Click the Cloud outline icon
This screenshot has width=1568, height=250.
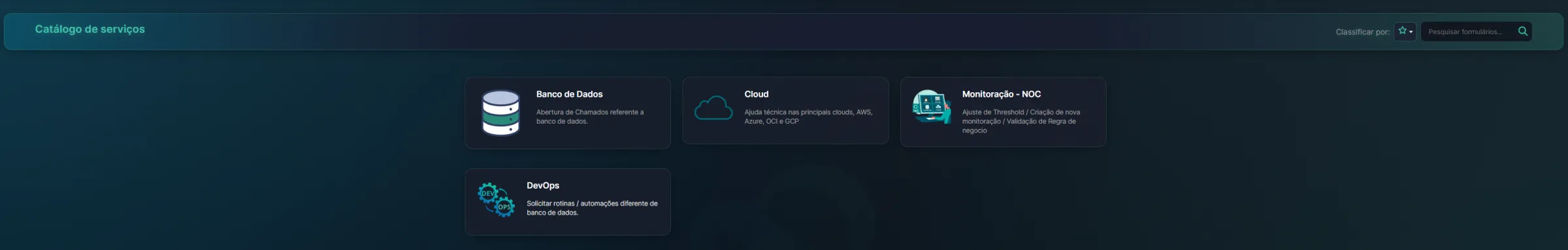tap(713, 108)
